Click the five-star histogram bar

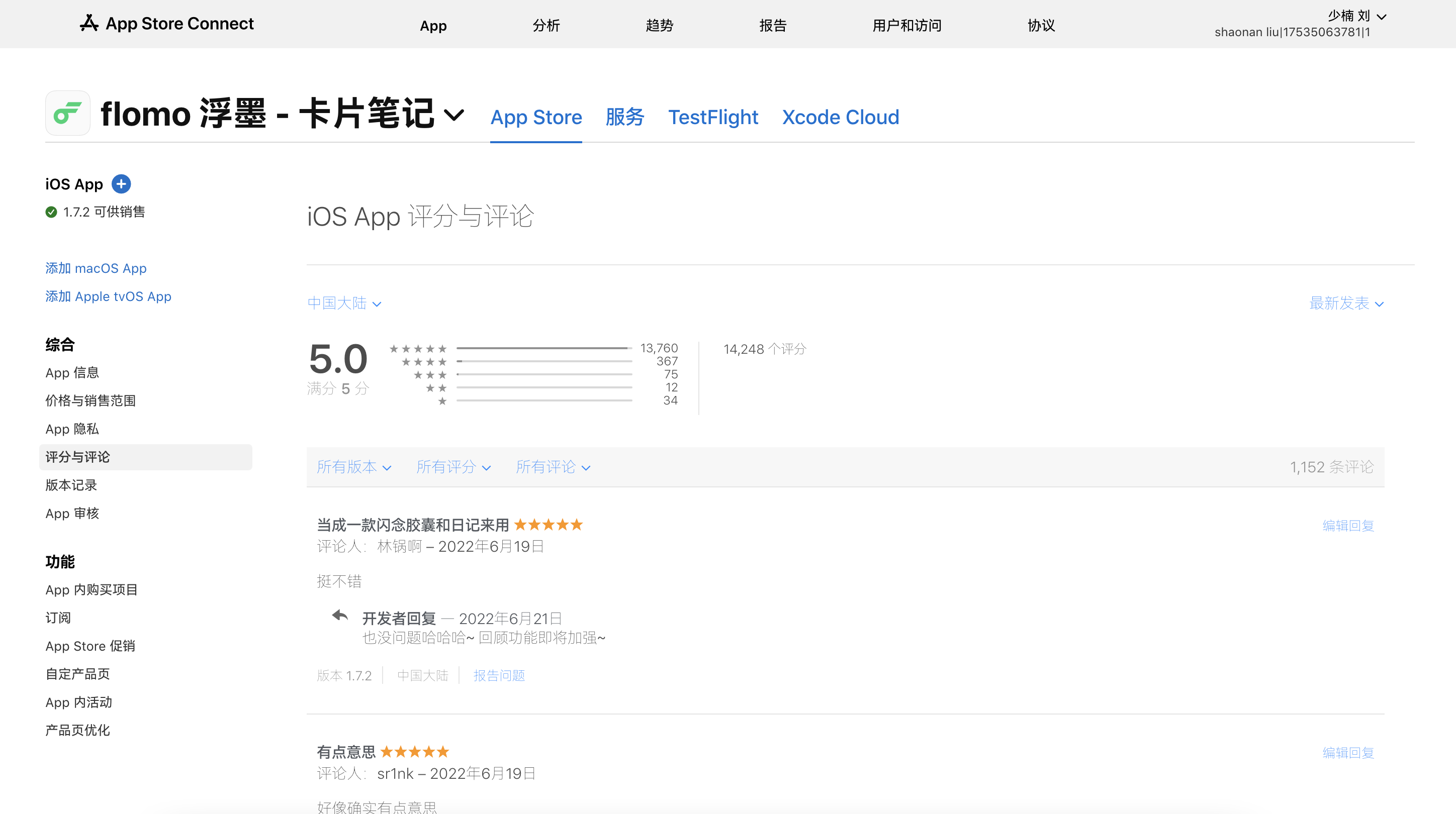[544, 349]
